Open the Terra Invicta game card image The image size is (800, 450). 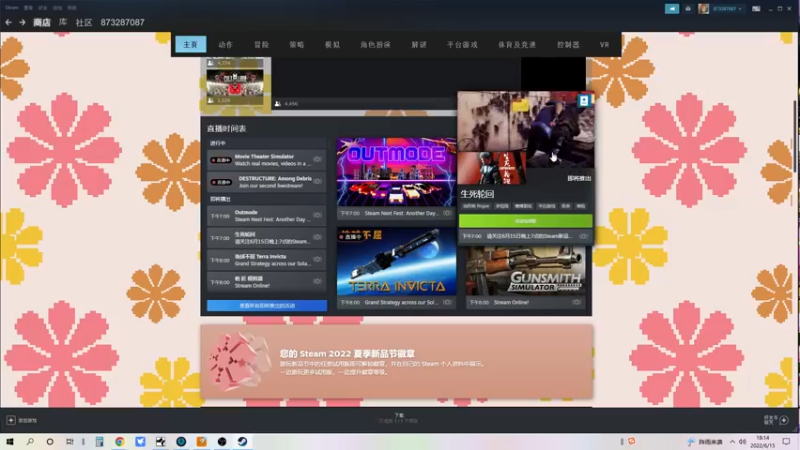coord(396,261)
